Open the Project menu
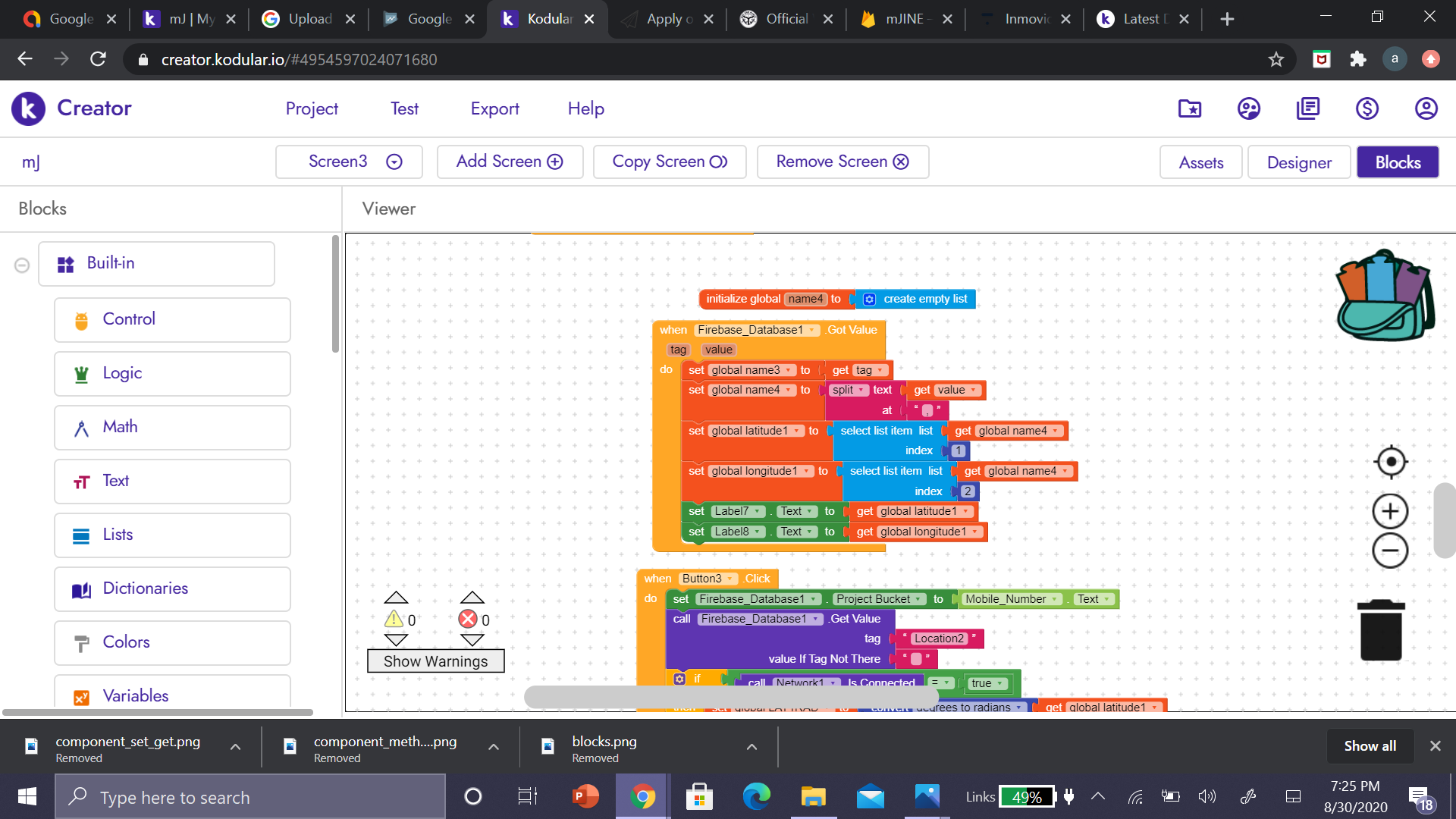This screenshot has width=1456, height=819. click(312, 108)
